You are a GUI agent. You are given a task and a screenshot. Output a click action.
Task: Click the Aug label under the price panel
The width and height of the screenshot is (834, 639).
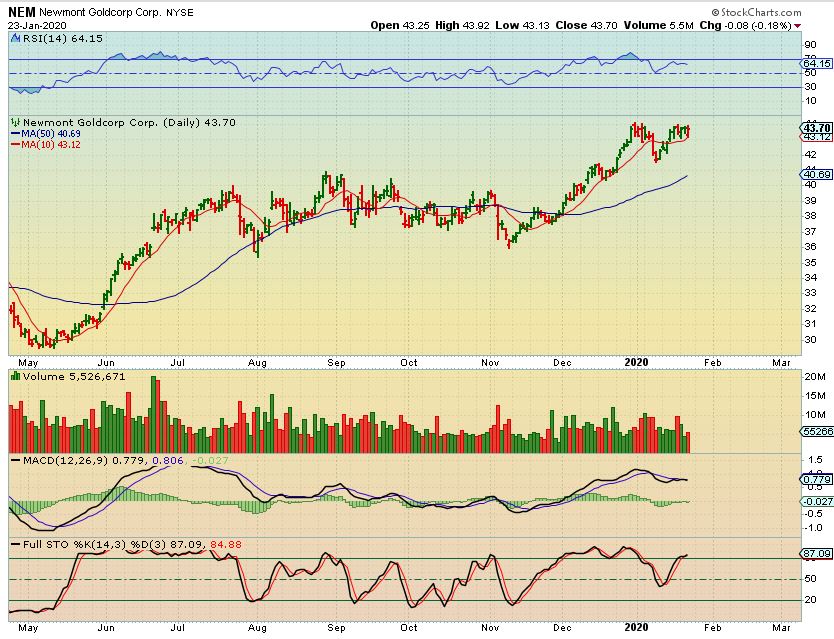coord(257,362)
